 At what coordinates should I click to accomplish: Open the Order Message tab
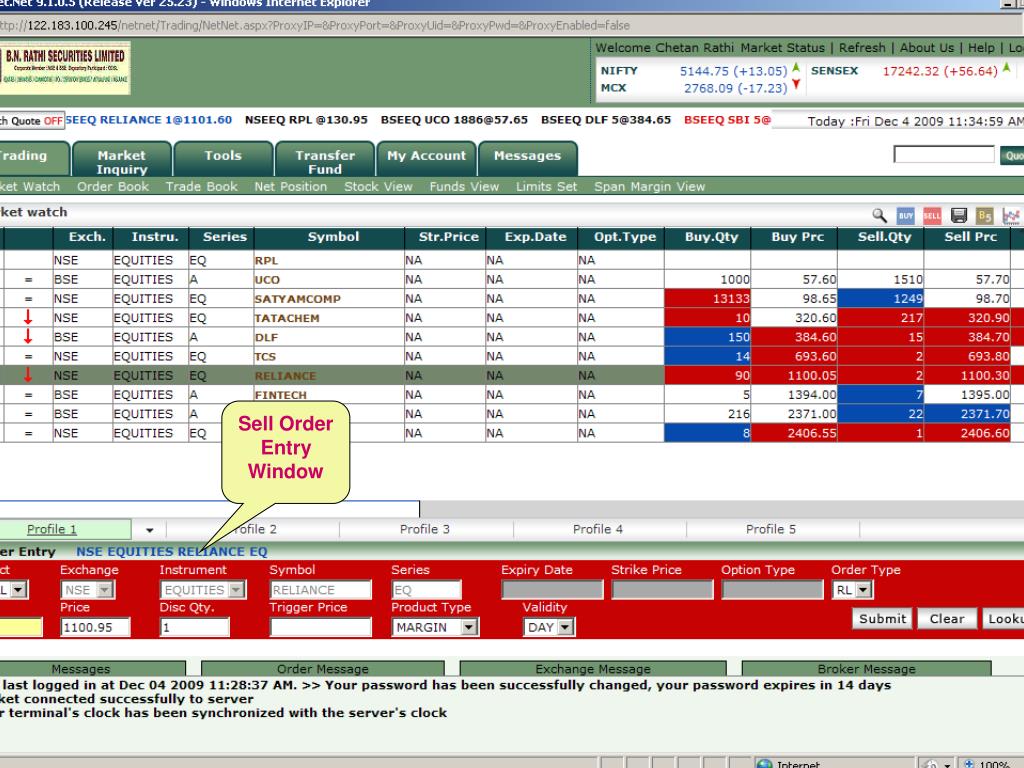[323, 669]
